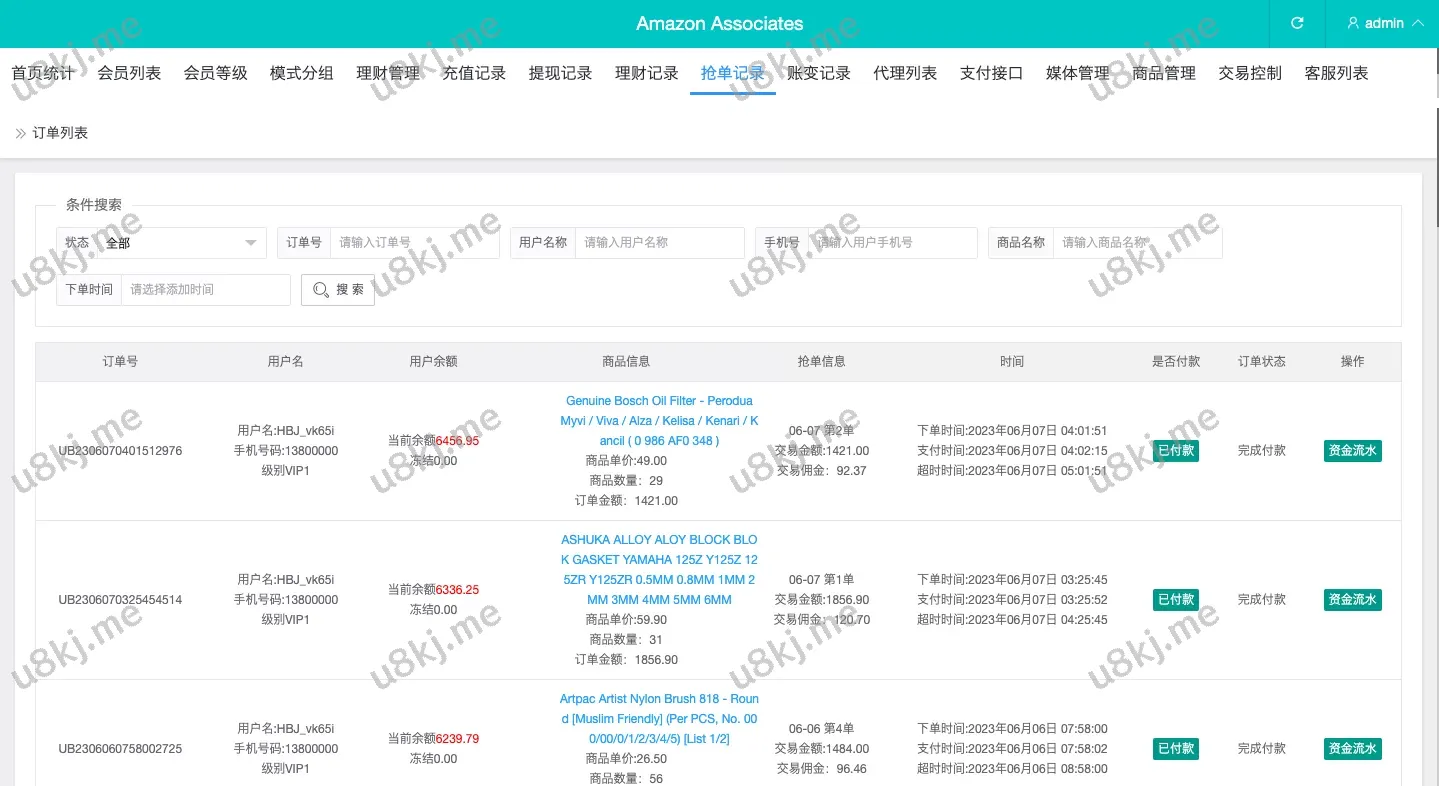Switch to 会员列表 tab
The width and height of the screenshot is (1439, 786).
point(129,73)
